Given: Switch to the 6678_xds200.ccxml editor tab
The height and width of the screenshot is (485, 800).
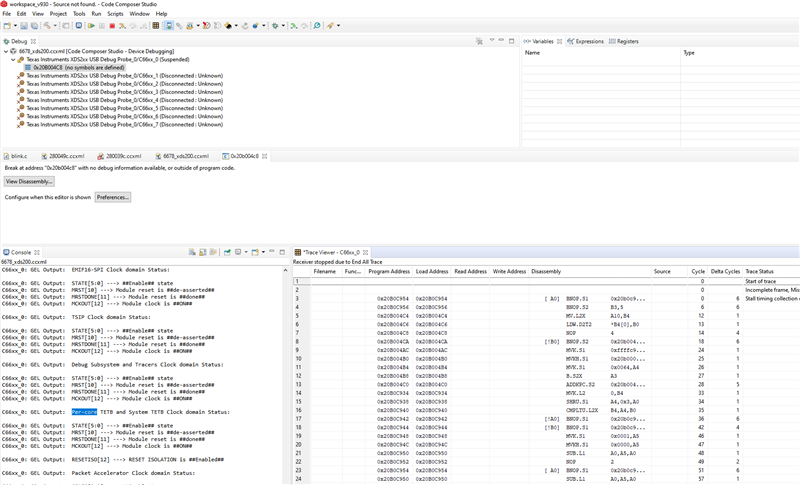Looking at the screenshot, I should pos(182,156).
